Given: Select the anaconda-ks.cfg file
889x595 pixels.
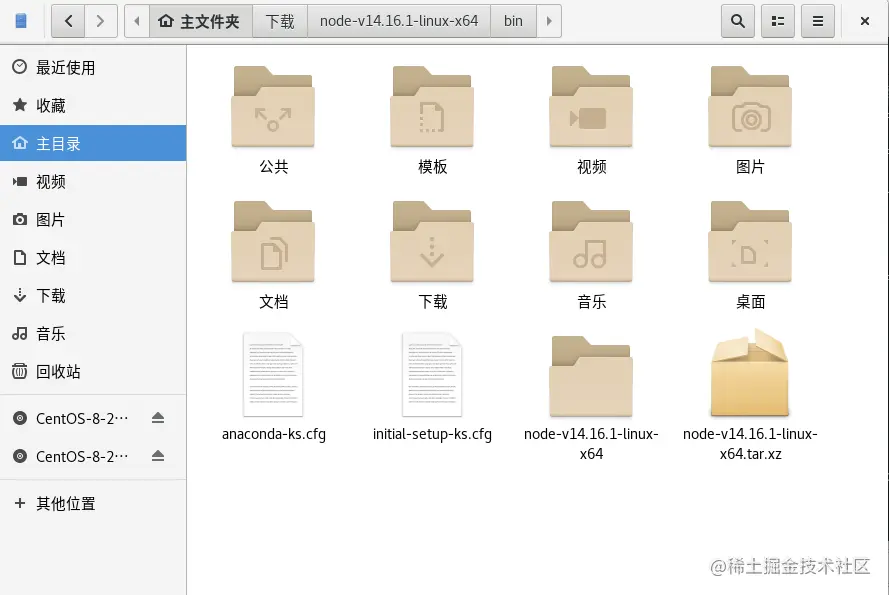Looking at the screenshot, I should (x=274, y=375).
